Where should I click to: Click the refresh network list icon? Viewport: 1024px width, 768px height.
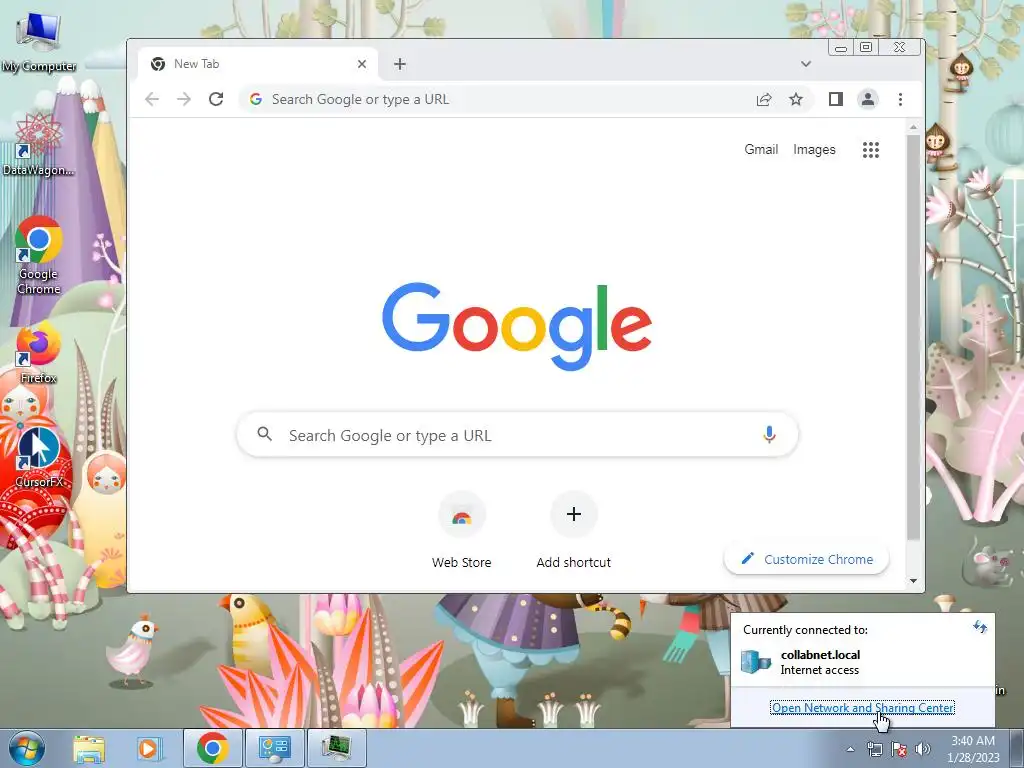click(x=980, y=627)
